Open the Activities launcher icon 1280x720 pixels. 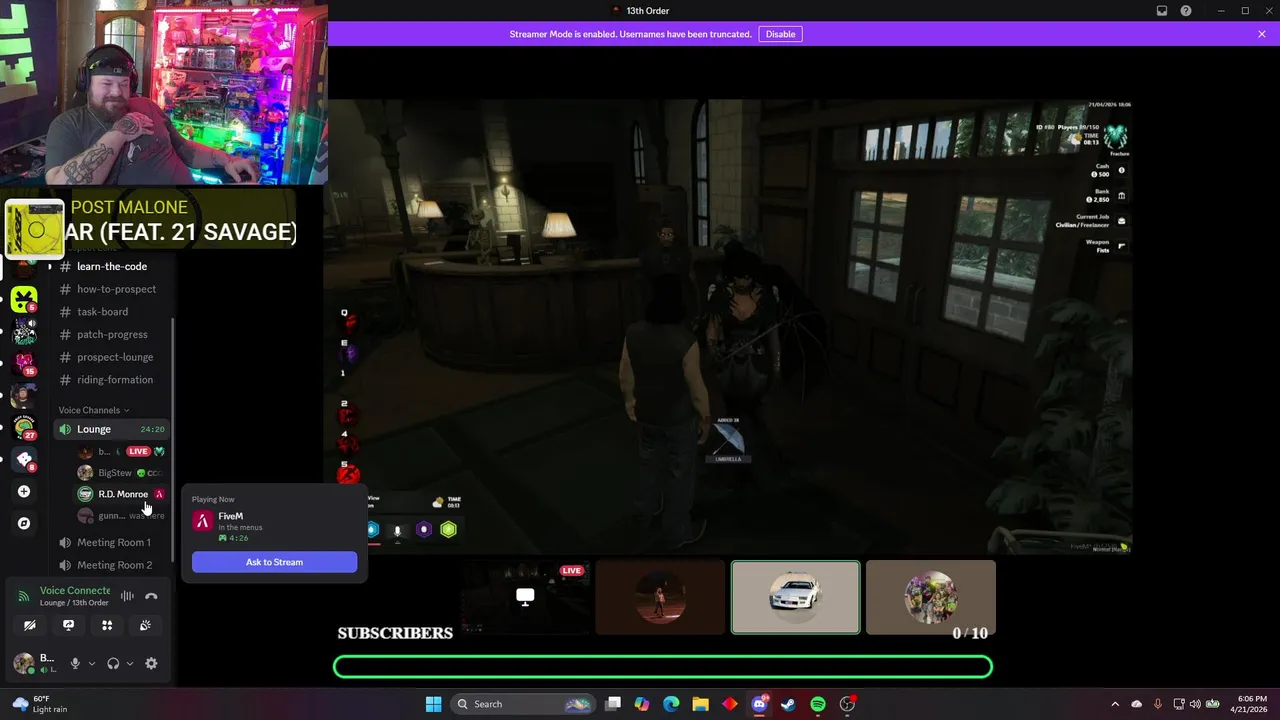(x=107, y=625)
